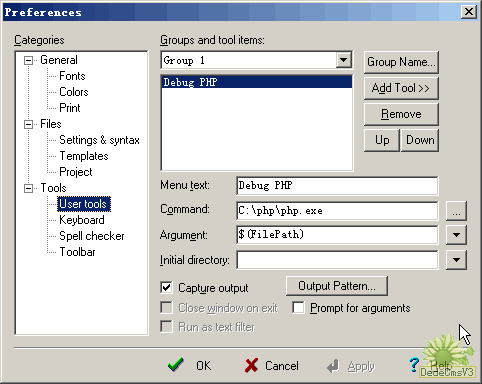
Task: Open the Argument dropdown arrow
Action: (x=456, y=235)
